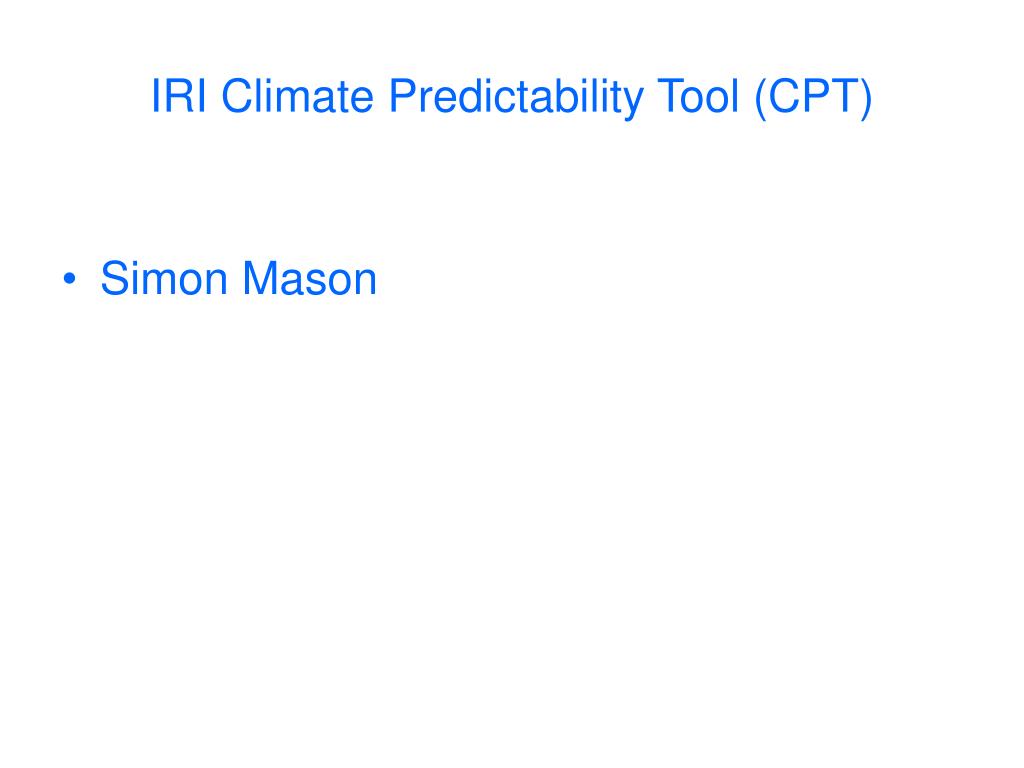Click the CPT abbreviation in the title
1024x768 pixels.
813,96
